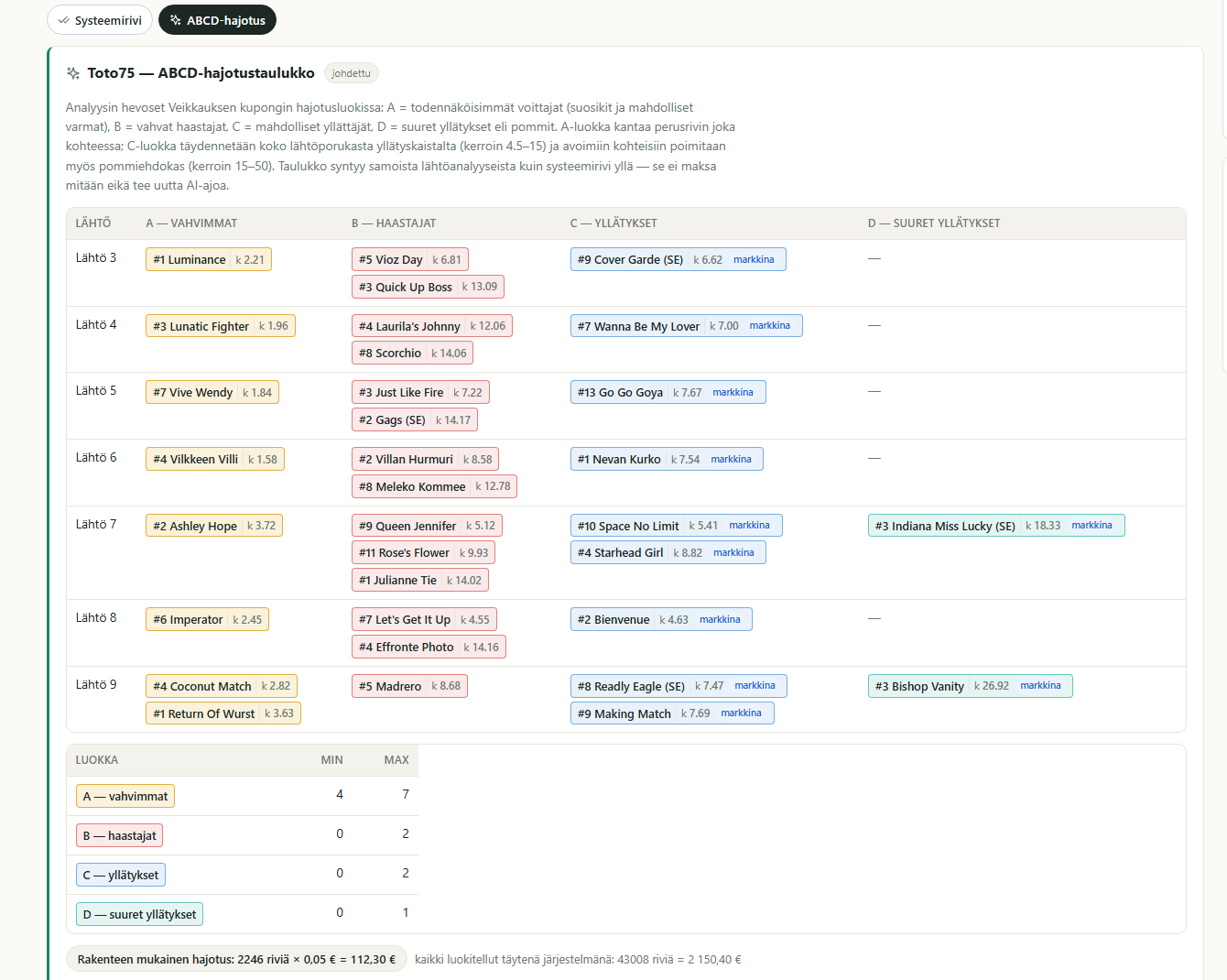Click the Lähtö 7 row label

coord(96,524)
